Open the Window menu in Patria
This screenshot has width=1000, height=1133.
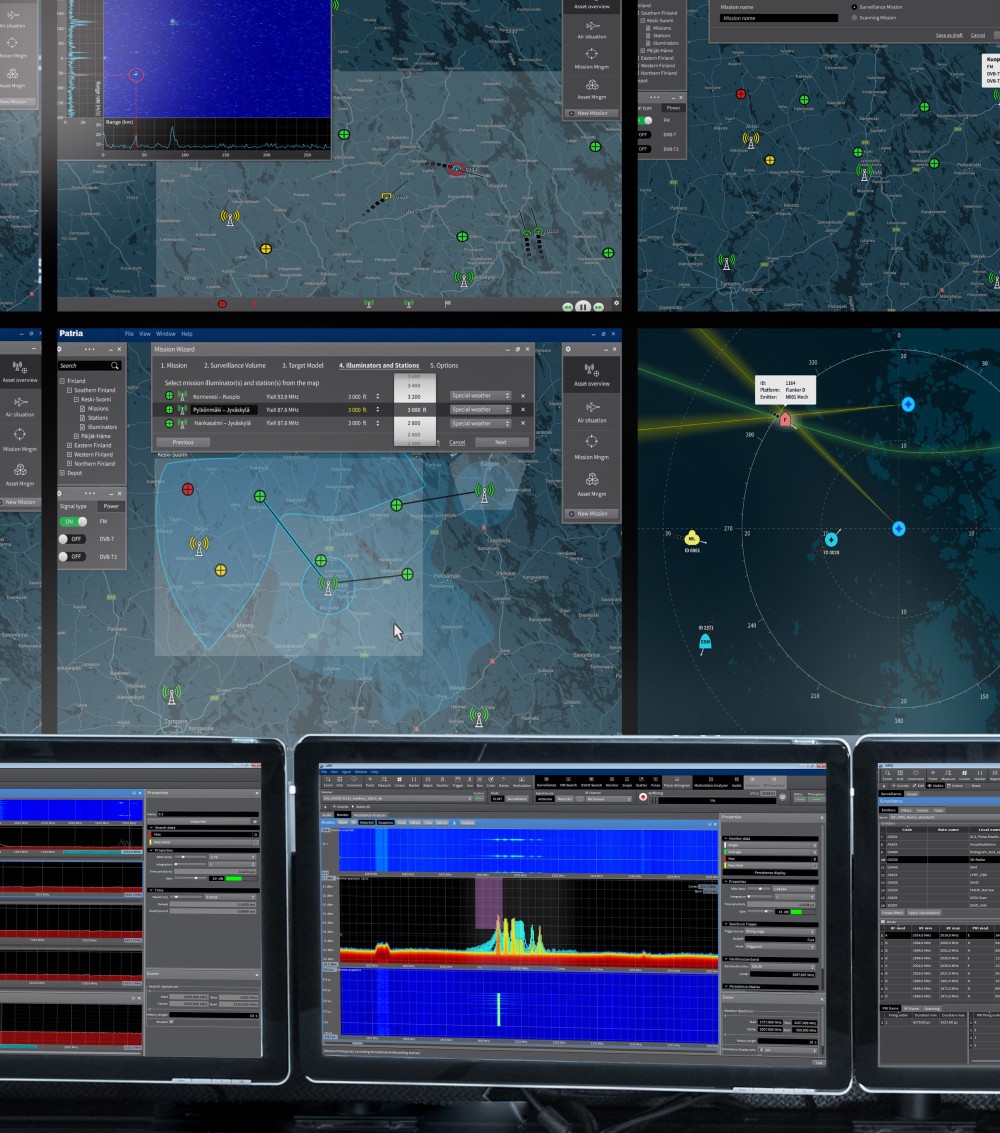pyautogui.click(x=165, y=334)
